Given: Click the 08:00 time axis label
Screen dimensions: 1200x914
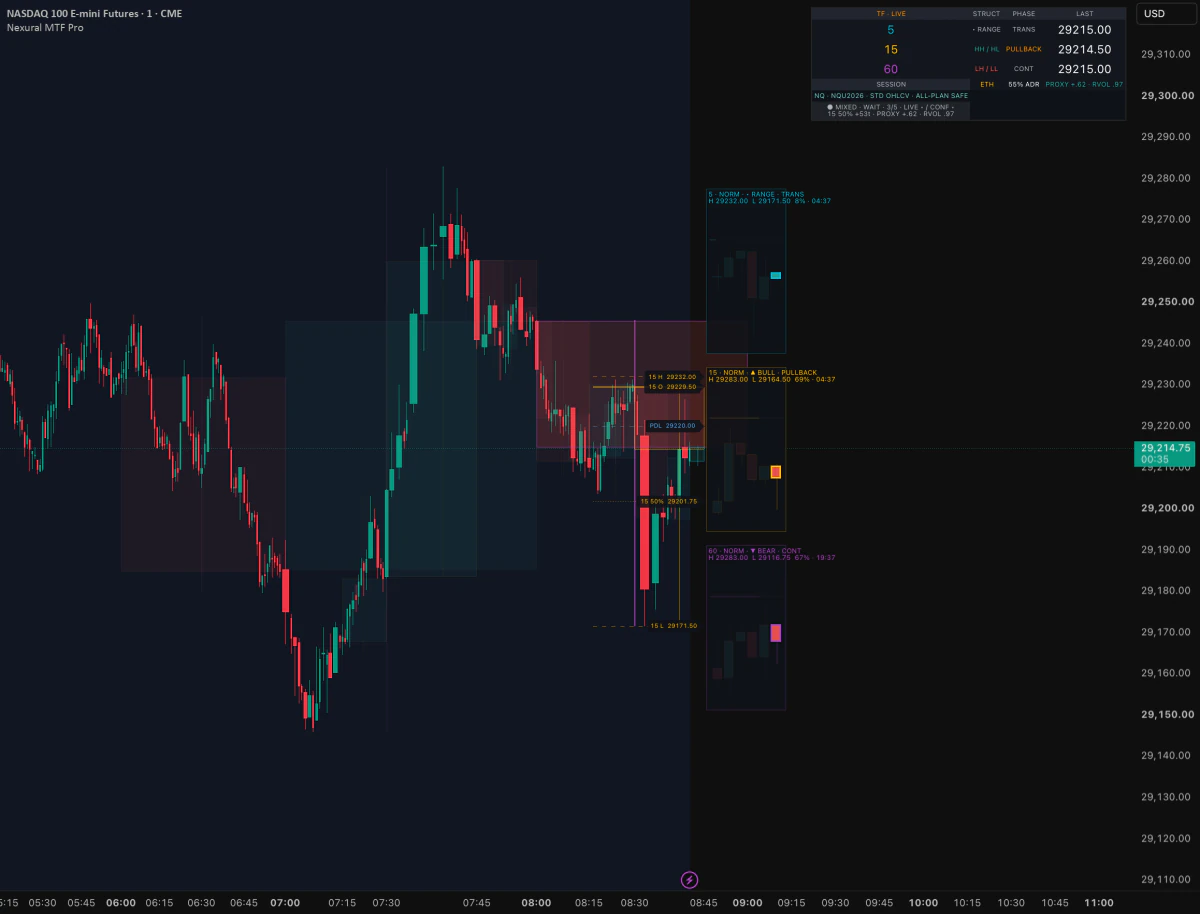Looking at the screenshot, I should click(x=536, y=902).
